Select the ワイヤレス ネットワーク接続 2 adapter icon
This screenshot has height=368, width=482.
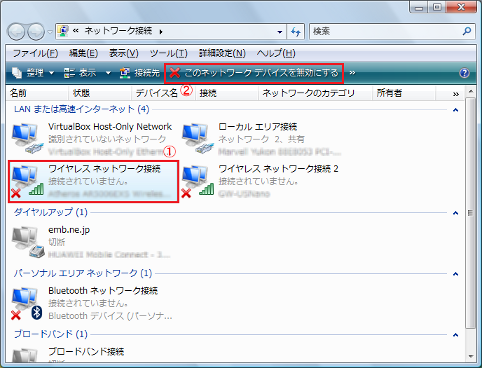197,181
